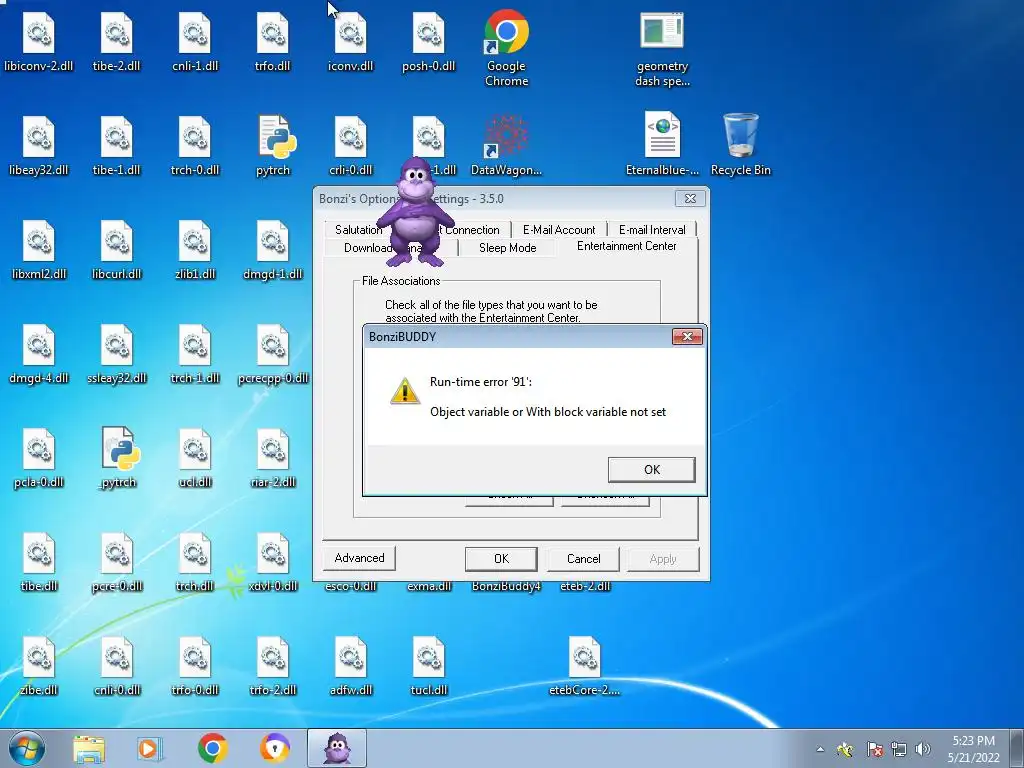Select the geometry dash spe... desktop file

[662, 49]
